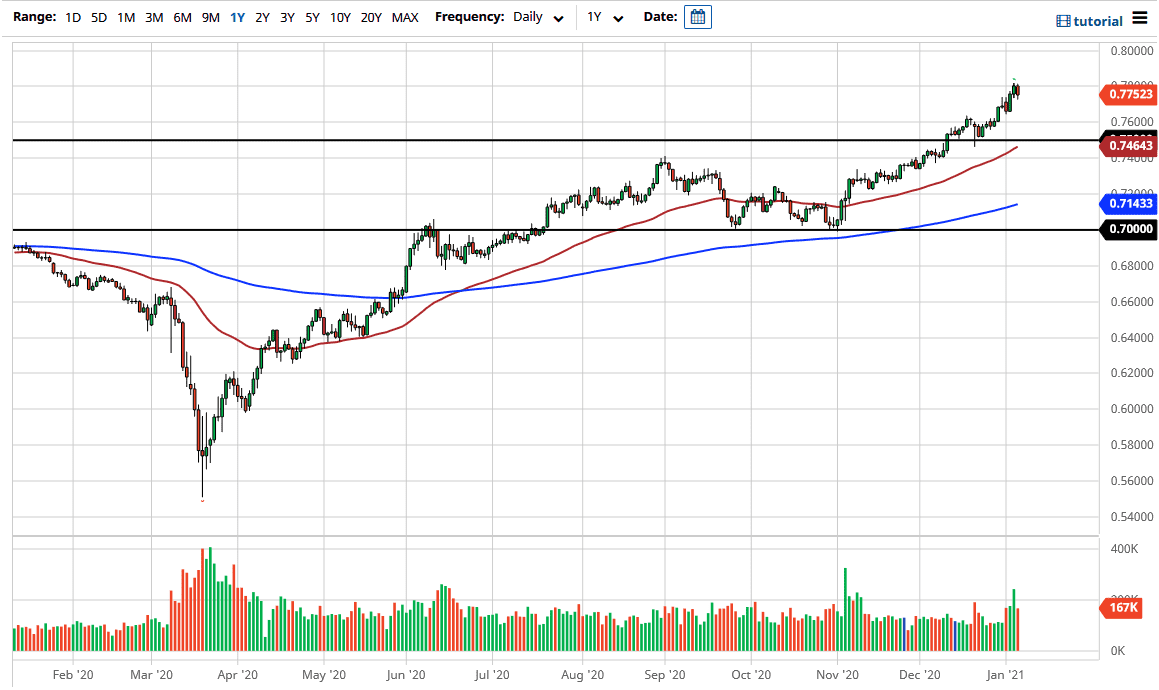Select the 1M range option
This screenshot has height=690, width=1159.
click(125, 17)
